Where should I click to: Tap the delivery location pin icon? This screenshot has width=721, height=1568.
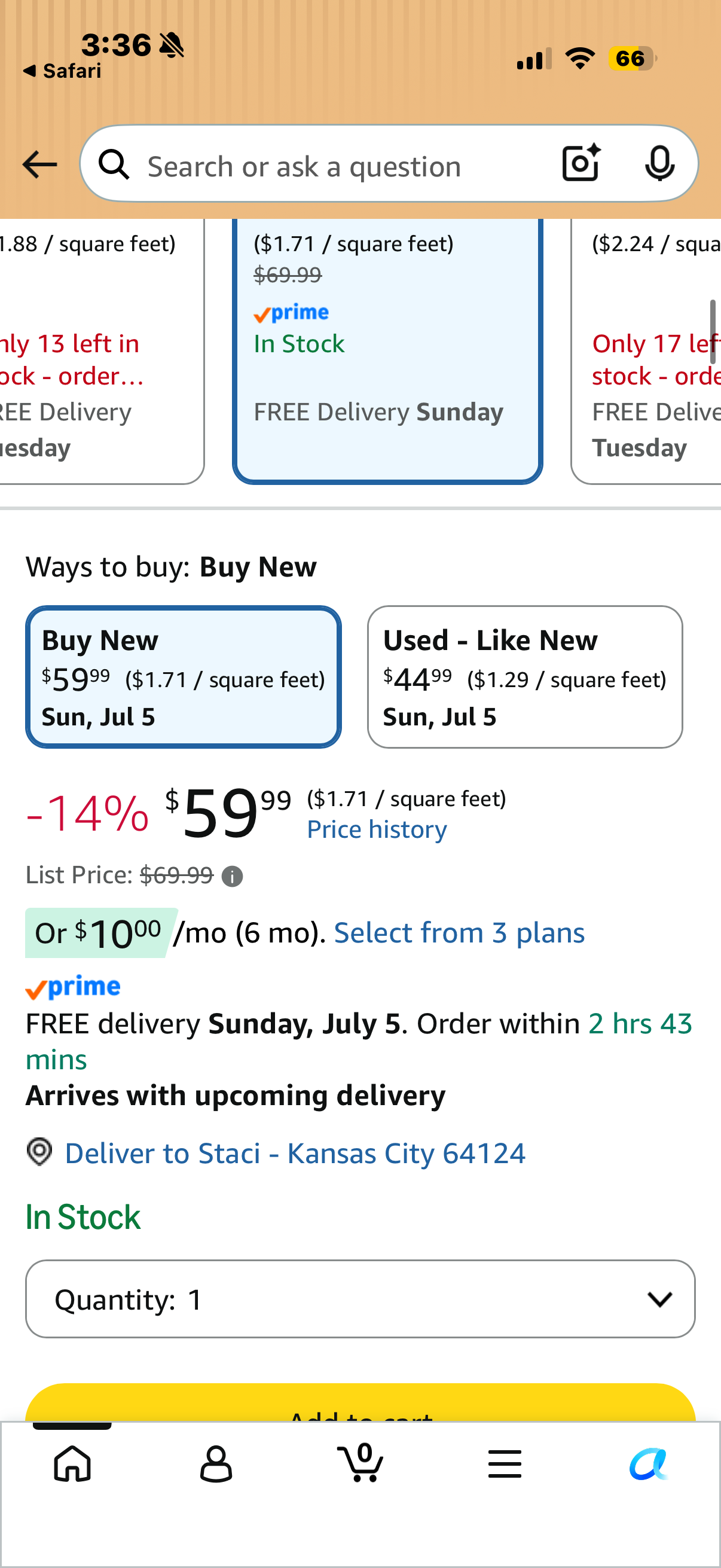tap(39, 1152)
